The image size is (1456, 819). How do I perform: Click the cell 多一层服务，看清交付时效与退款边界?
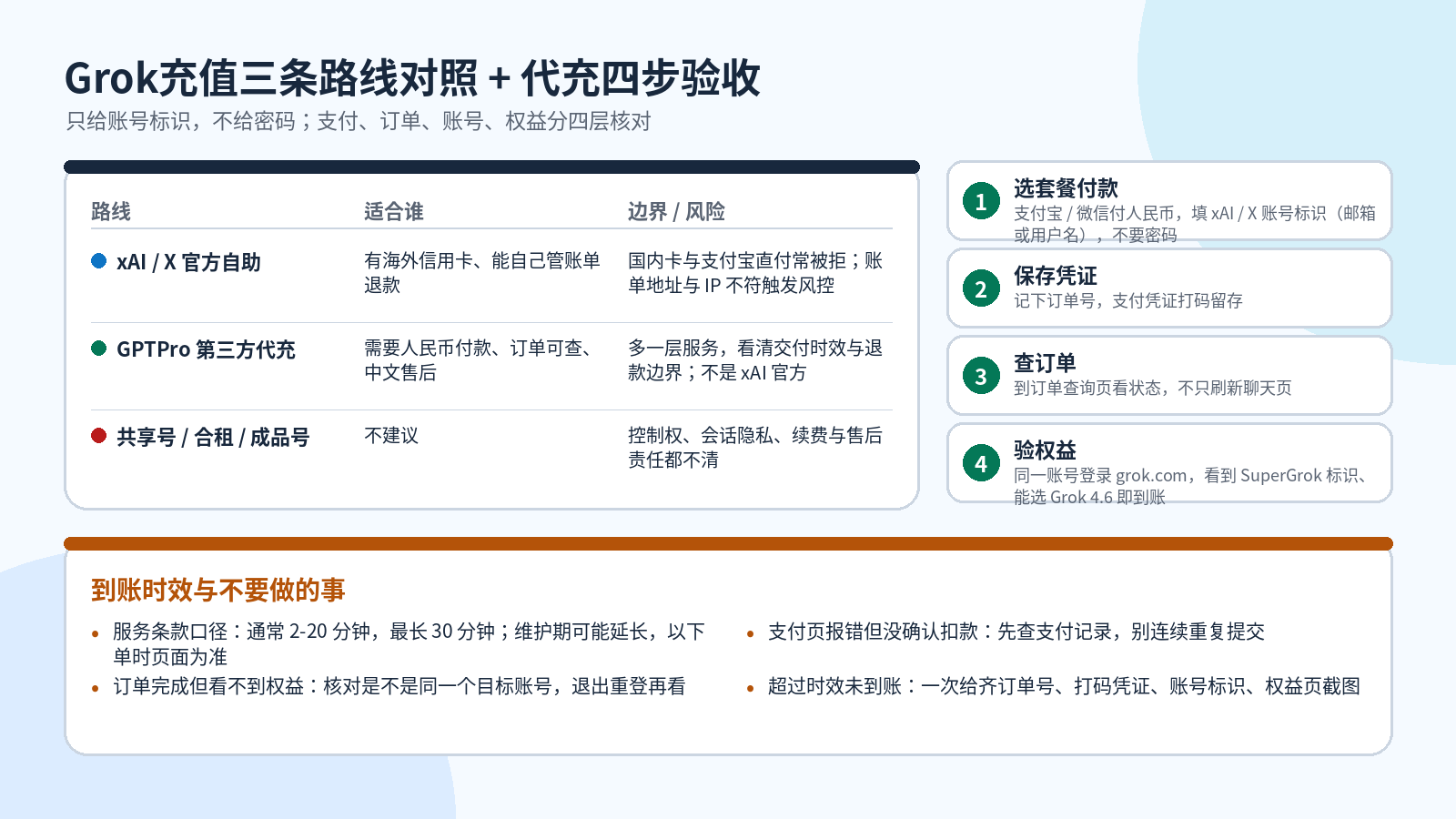click(755, 360)
